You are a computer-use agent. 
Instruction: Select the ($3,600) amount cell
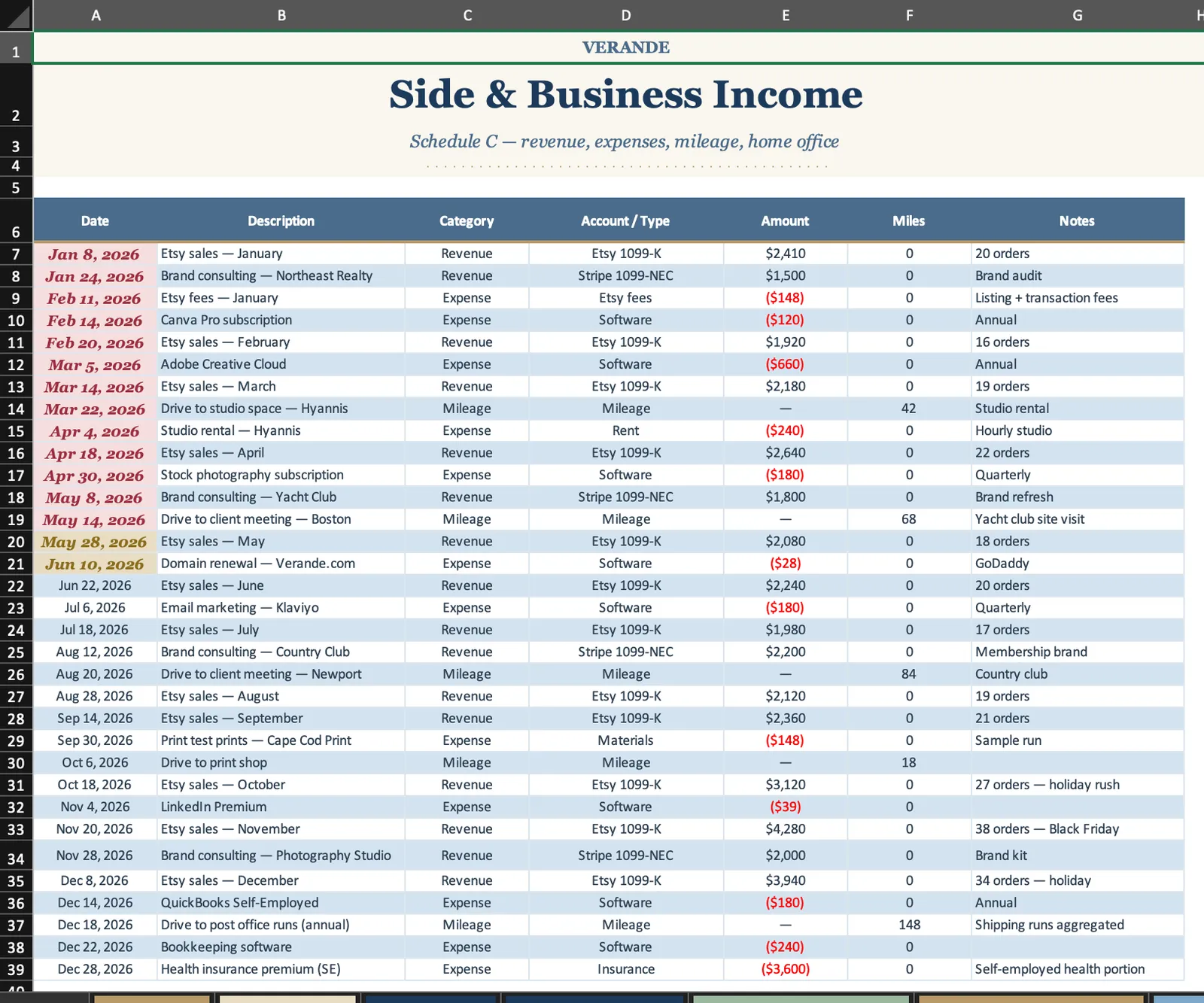pyautogui.click(x=786, y=970)
